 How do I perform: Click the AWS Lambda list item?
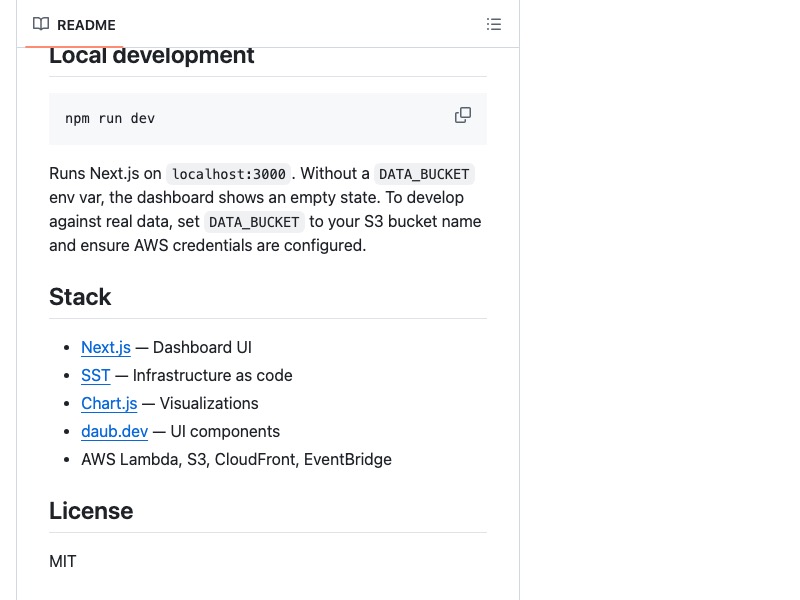coord(236,459)
